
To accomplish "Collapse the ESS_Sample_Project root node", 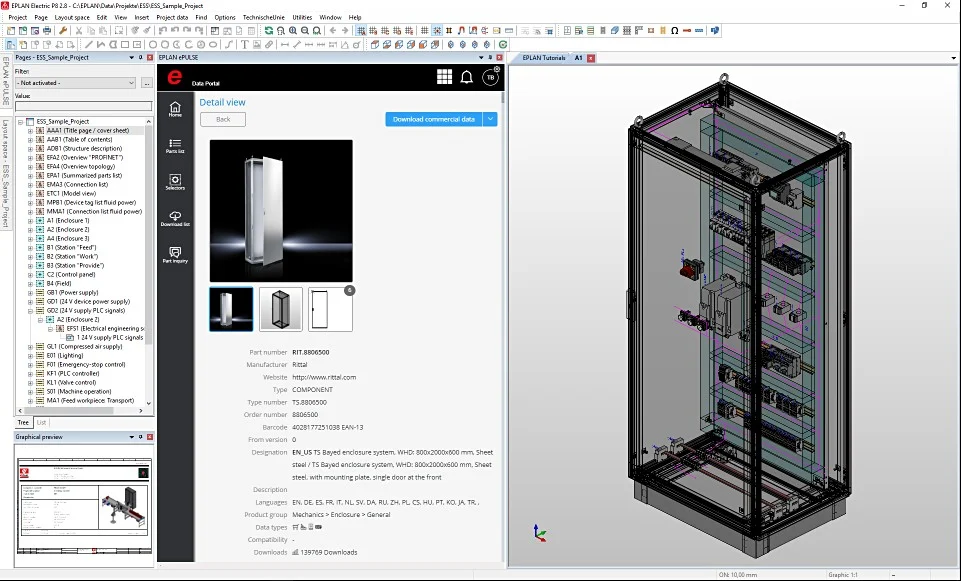I will (x=20, y=121).
